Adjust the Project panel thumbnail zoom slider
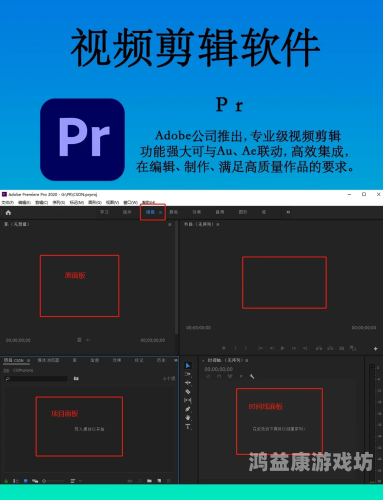The image size is (383, 500). (x=53, y=481)
